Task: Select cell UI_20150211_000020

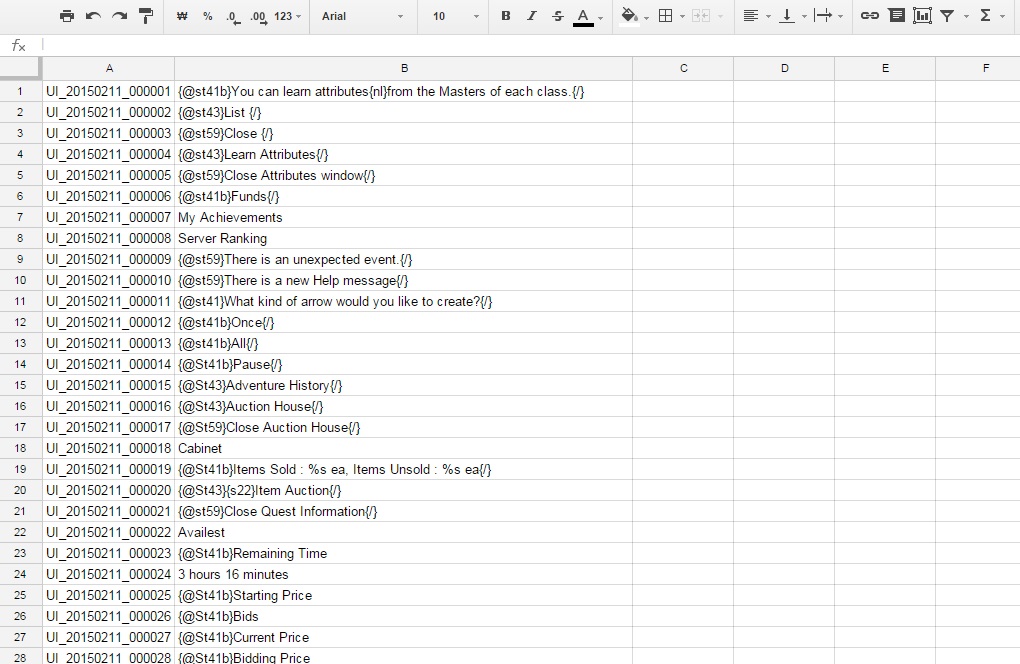Action: click(x=109, y=490)
